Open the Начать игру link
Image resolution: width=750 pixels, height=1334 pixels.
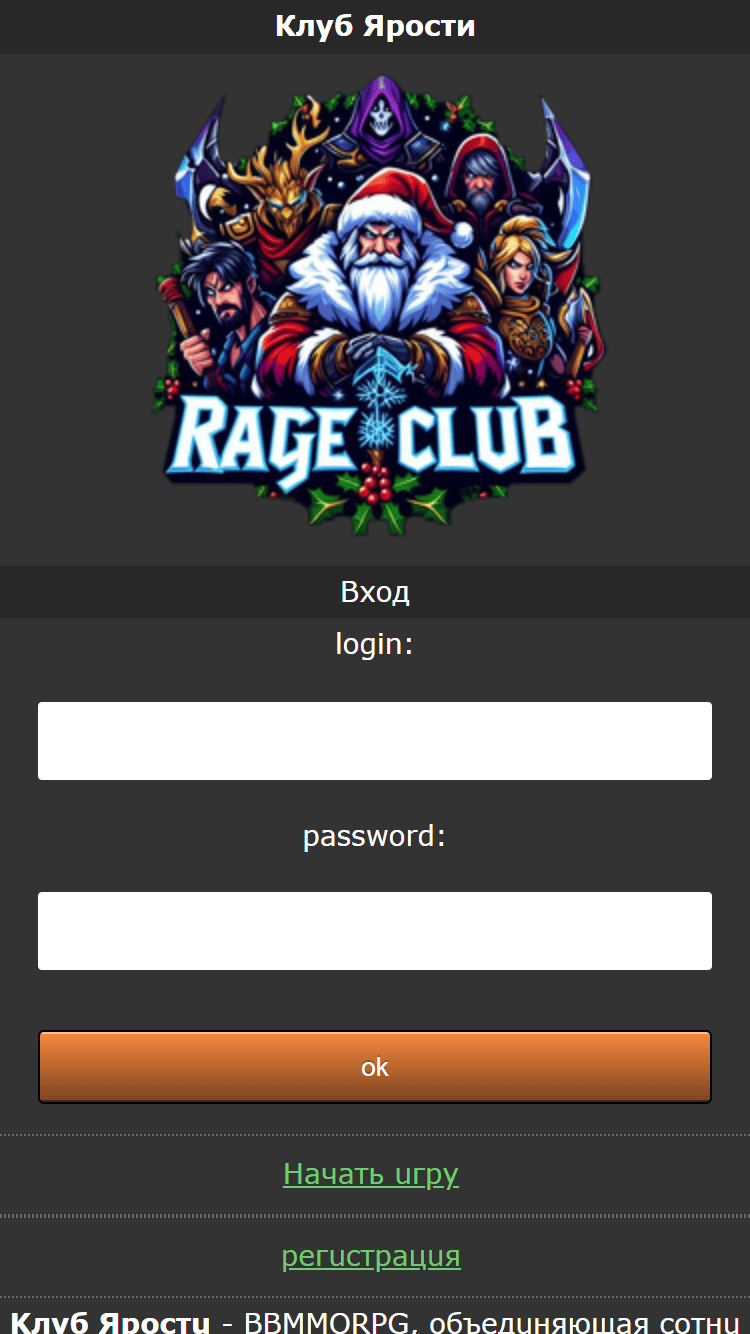371,1173
